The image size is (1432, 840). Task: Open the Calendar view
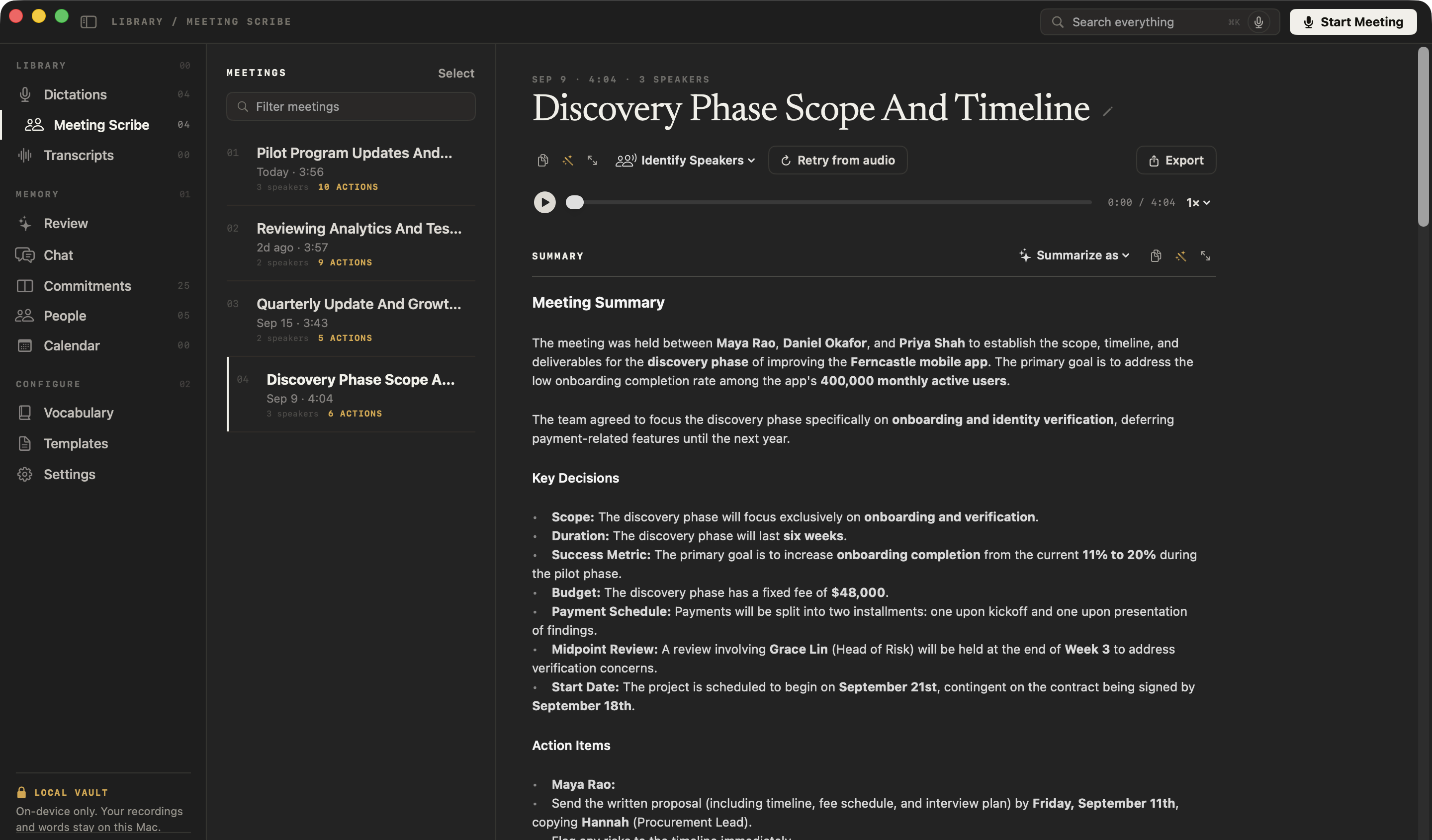103,345
